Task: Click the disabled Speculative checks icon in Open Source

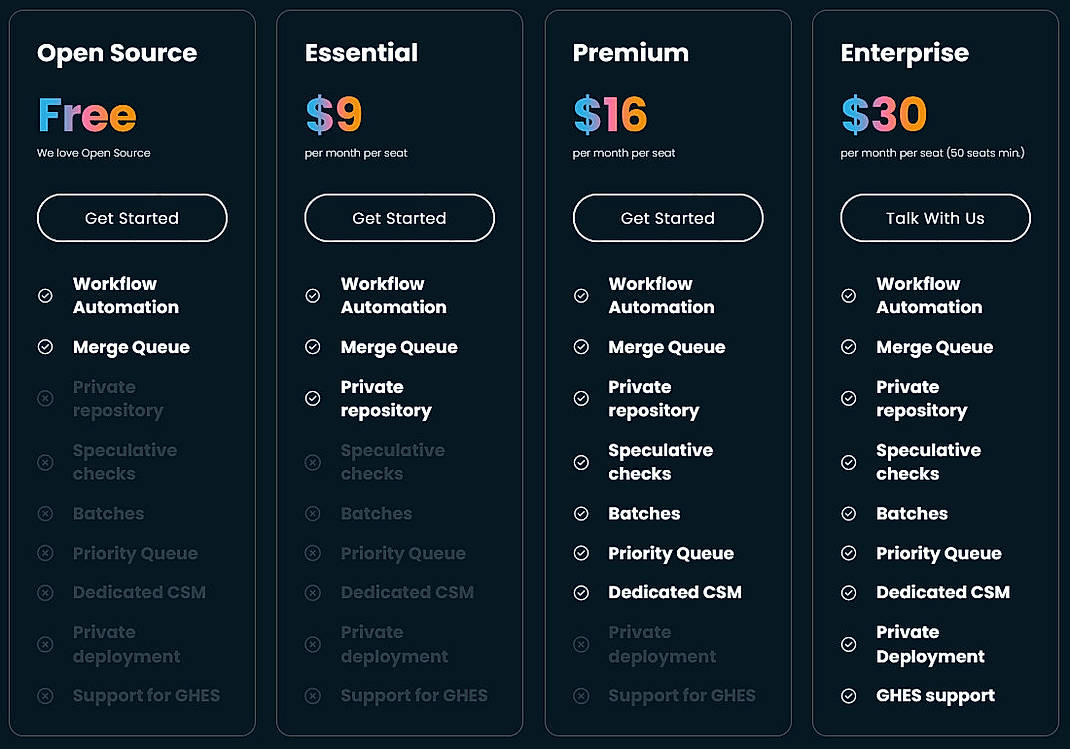Action: pyautogui.click(x=46, y=462)
